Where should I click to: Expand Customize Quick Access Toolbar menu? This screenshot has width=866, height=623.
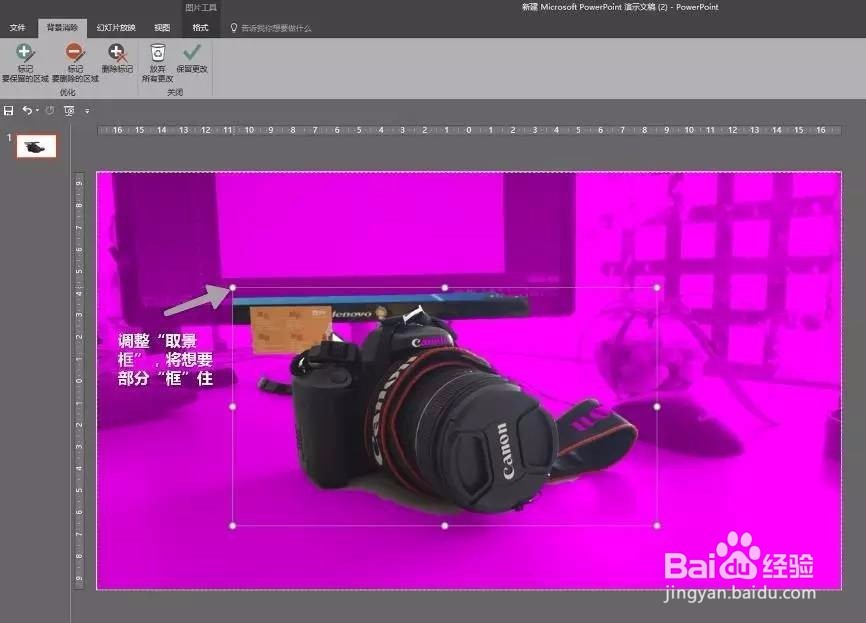coord(87,111)
